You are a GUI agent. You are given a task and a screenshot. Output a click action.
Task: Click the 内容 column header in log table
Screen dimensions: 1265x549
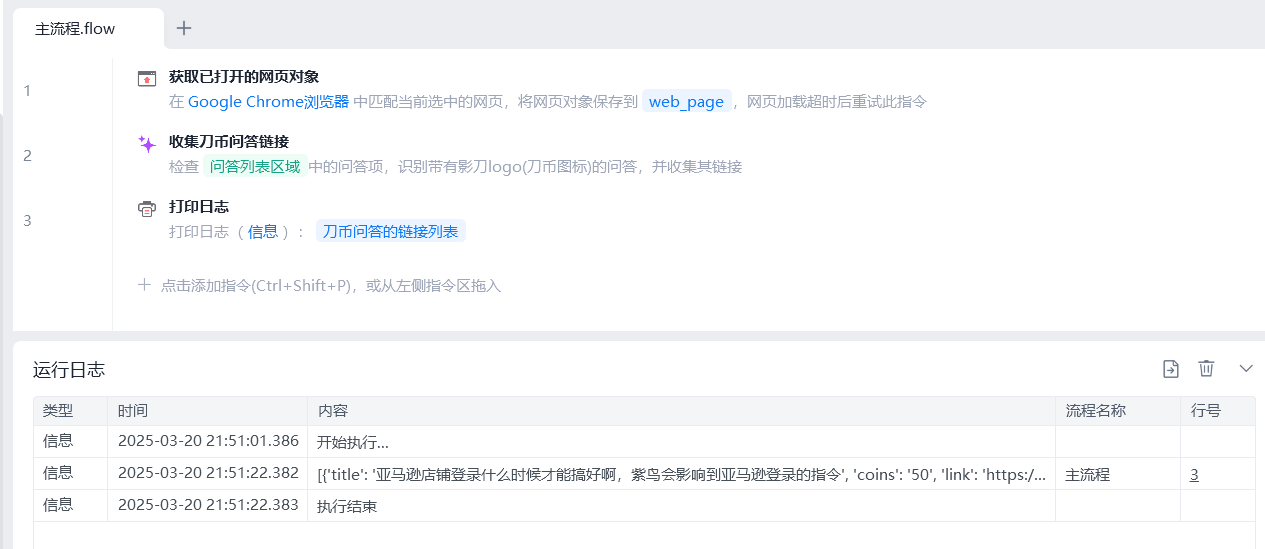pos(333,411)
